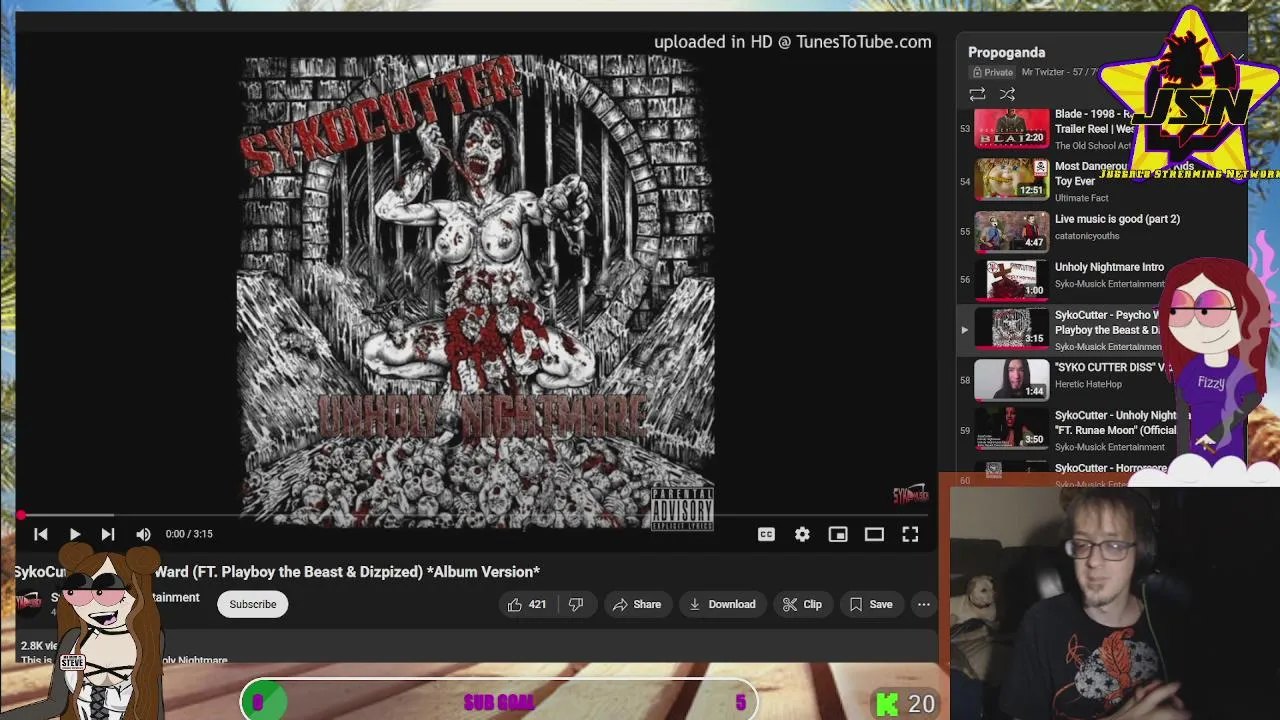Open the Blade 1998 trailer thumbnail

pos(1012,129)
